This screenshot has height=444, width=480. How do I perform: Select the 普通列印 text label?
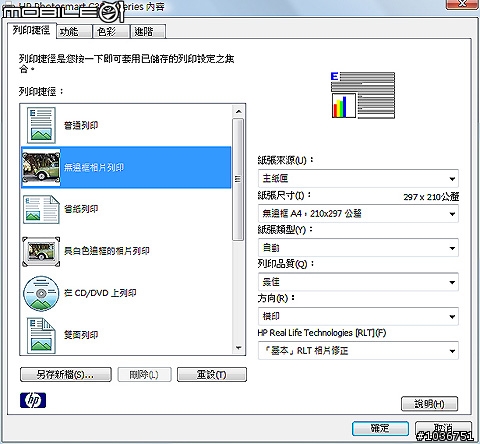pos(81,125)
